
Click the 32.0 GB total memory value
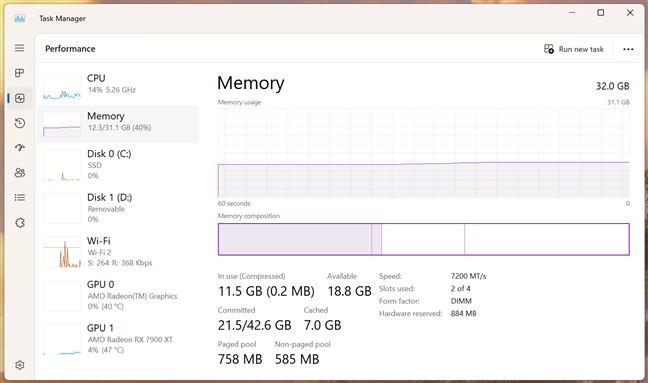tap(612, 86)
